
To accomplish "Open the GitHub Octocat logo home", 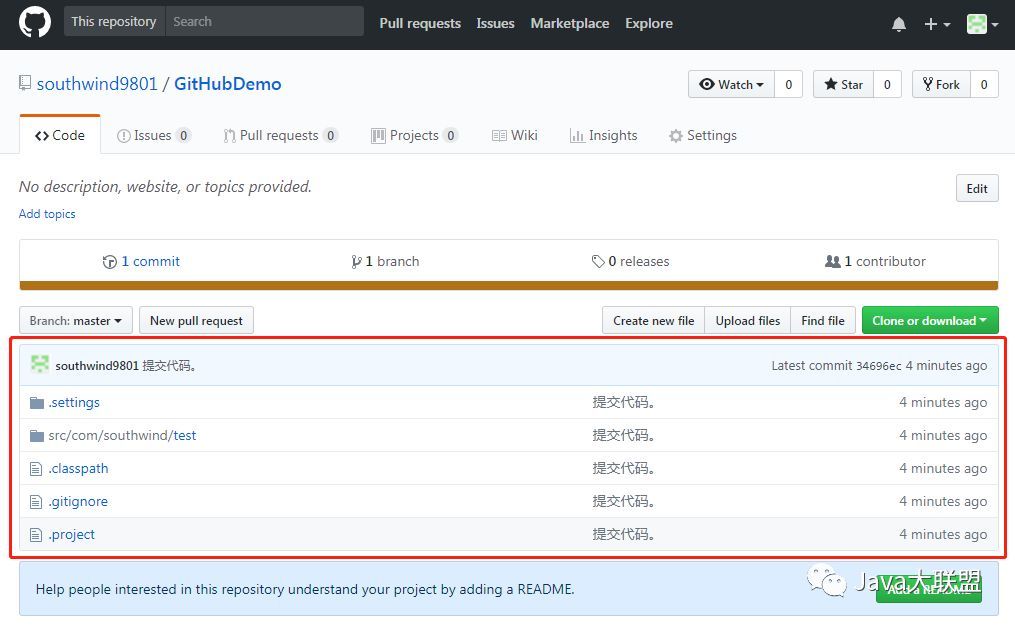I will (35, 22).
